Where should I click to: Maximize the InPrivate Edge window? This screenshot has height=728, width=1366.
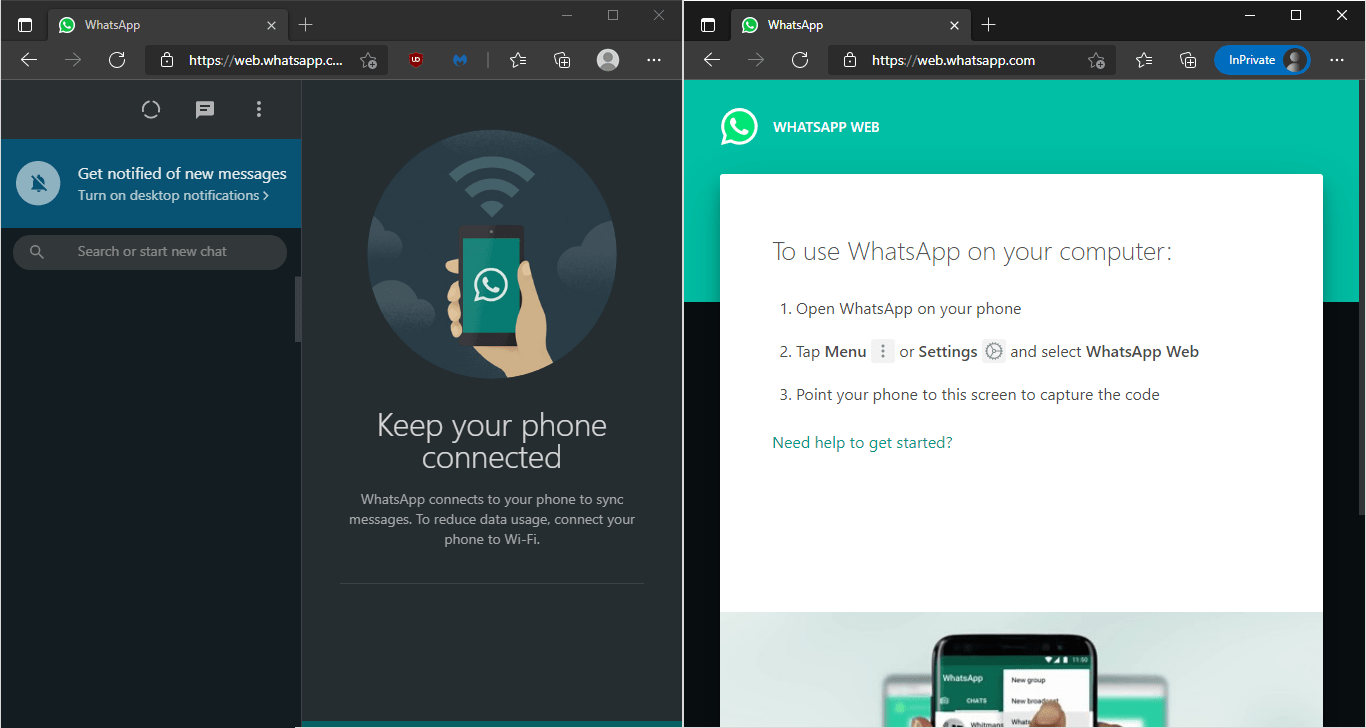(1296, 15)
